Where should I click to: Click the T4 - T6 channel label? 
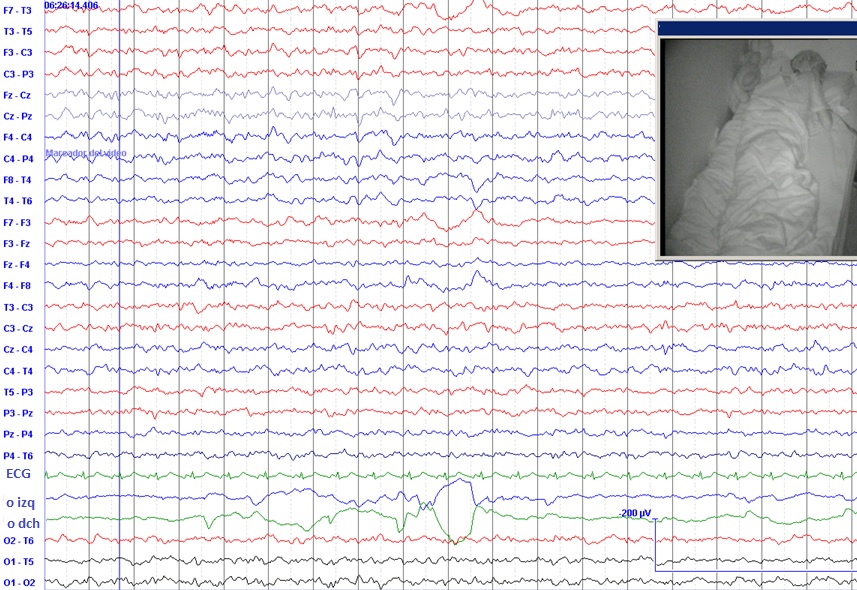coord(17,201)
